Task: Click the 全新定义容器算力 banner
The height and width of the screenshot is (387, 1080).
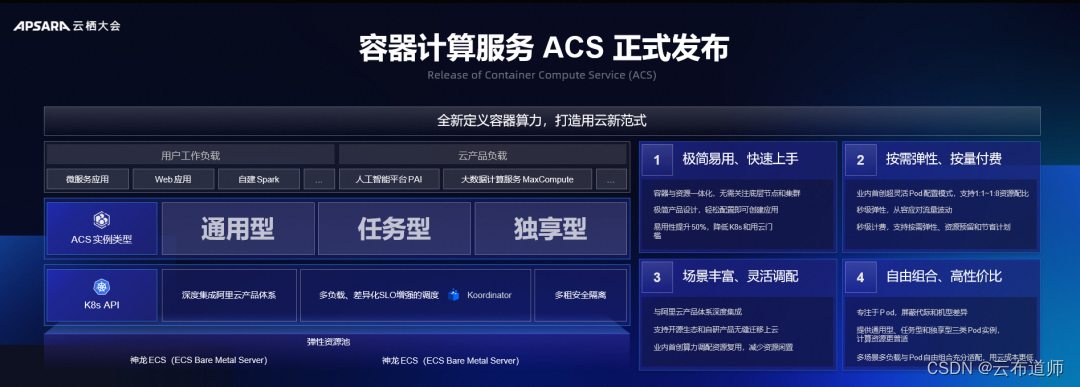Action: click(x=542, y=121)
